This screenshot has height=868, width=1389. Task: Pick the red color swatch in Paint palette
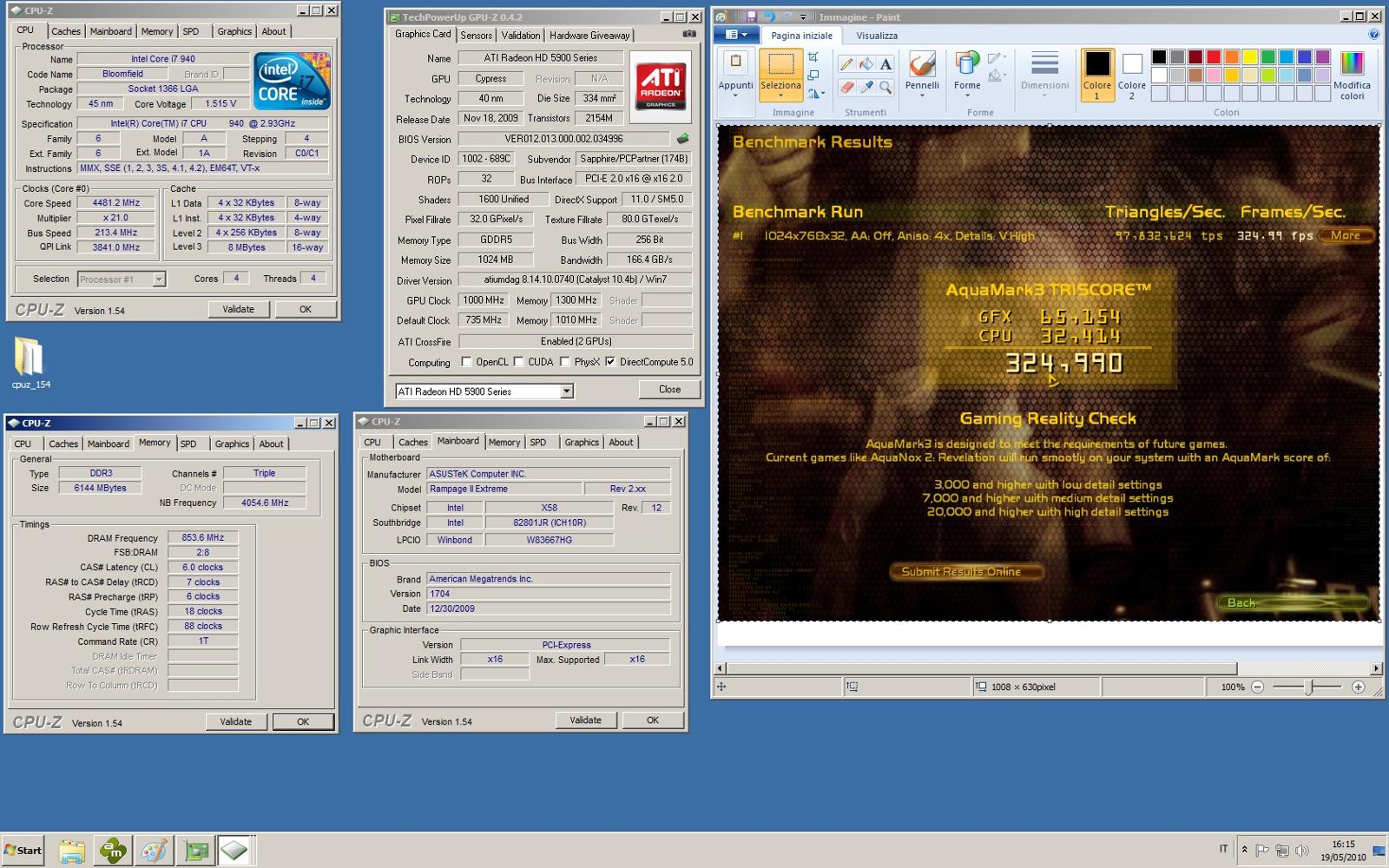click(x=1214, y=57)
